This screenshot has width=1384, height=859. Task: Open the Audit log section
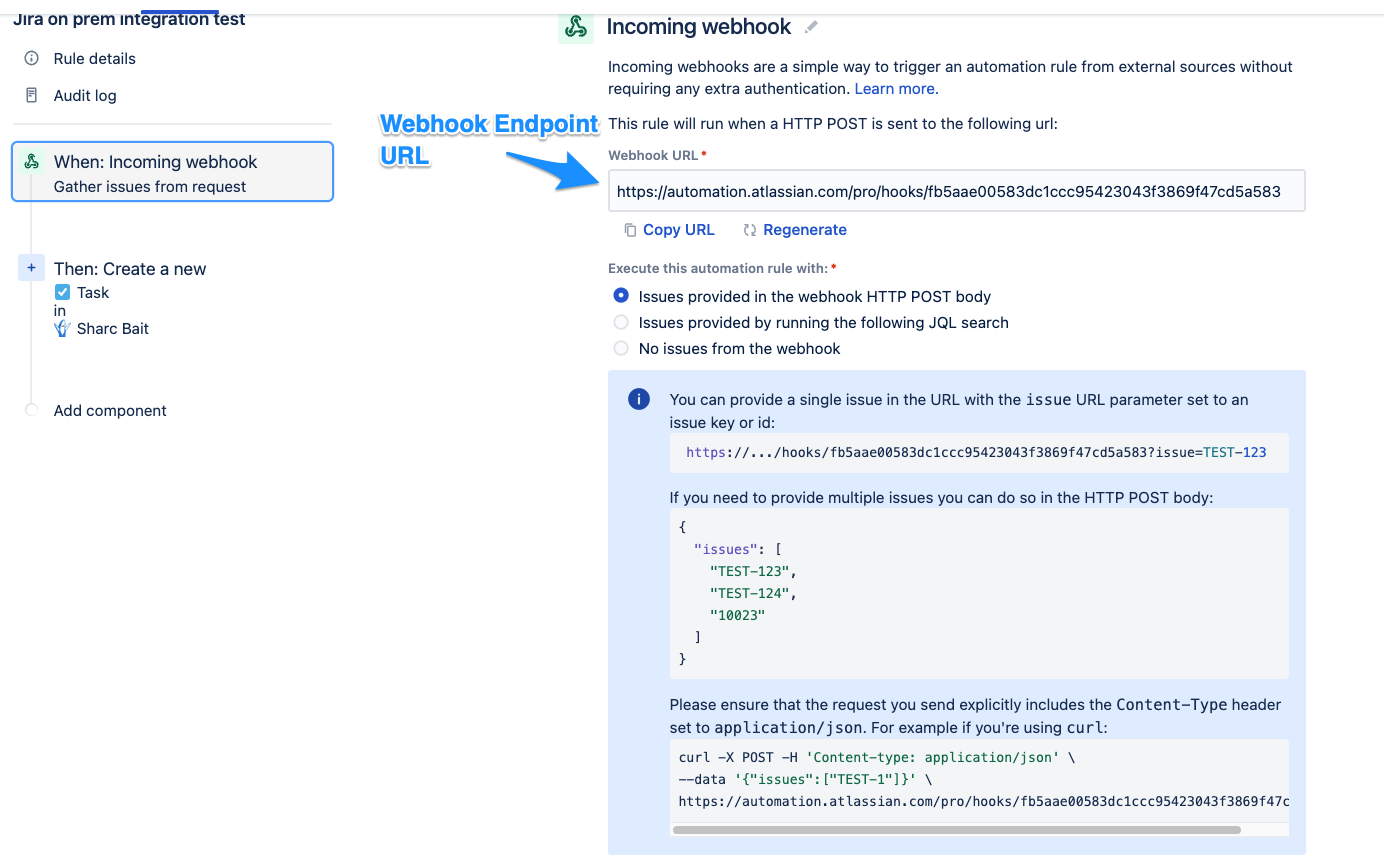tap(85, 96)
